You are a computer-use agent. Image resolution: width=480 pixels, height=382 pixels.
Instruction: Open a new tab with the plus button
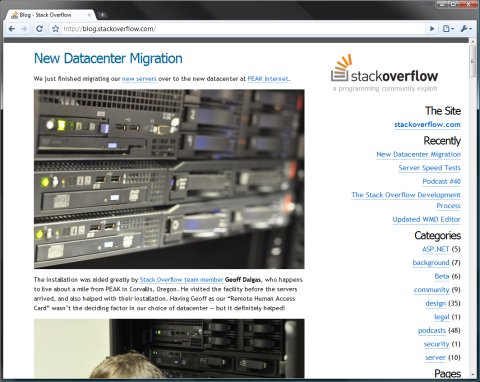click(x=102, y=15)
